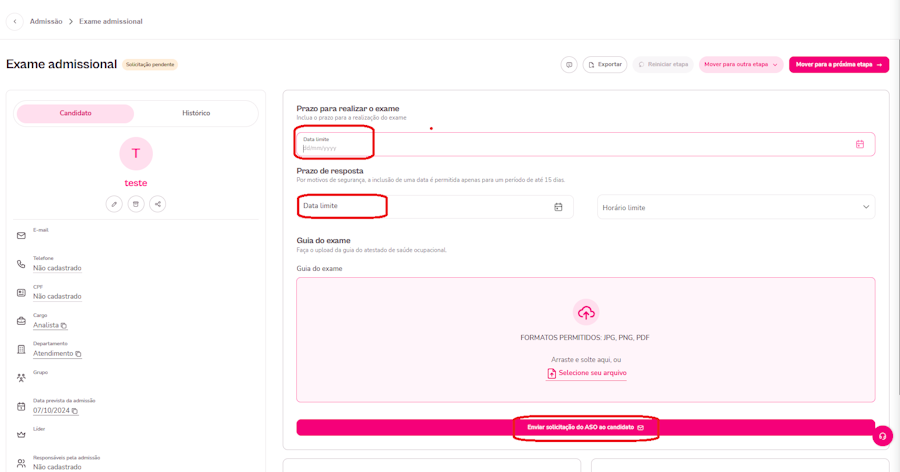The height and width of the screenshot is (472, 900).
Task: Click the Reiniciar etapa button
Action: click(663, 65)
